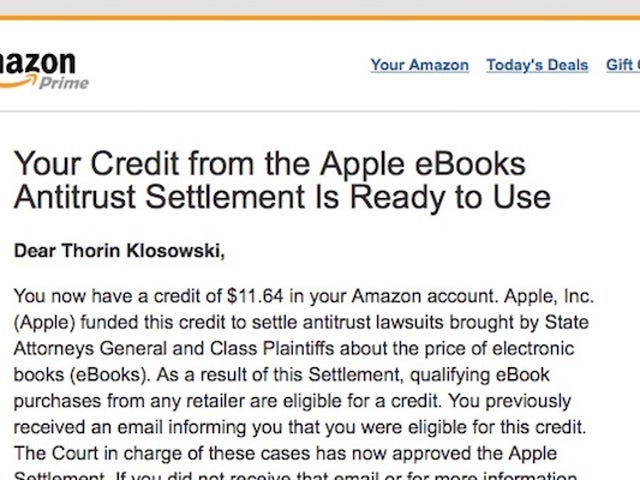
Task: Click 'Class Plaintiffs' in the body text
Action: [272, 349]
